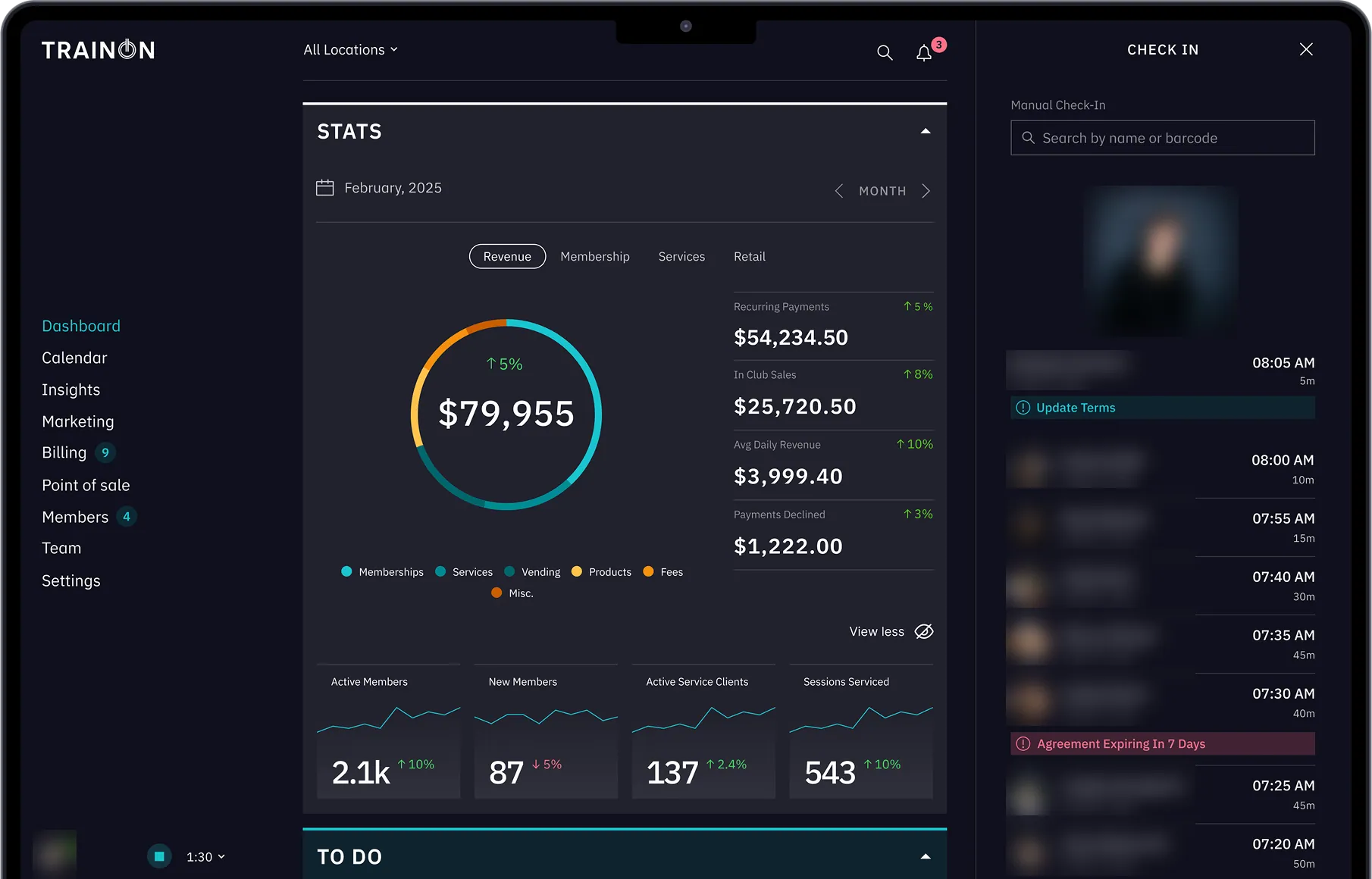Click the Misc. legend dot
This screenshot has width=1372, height=879.
(496, 593)
